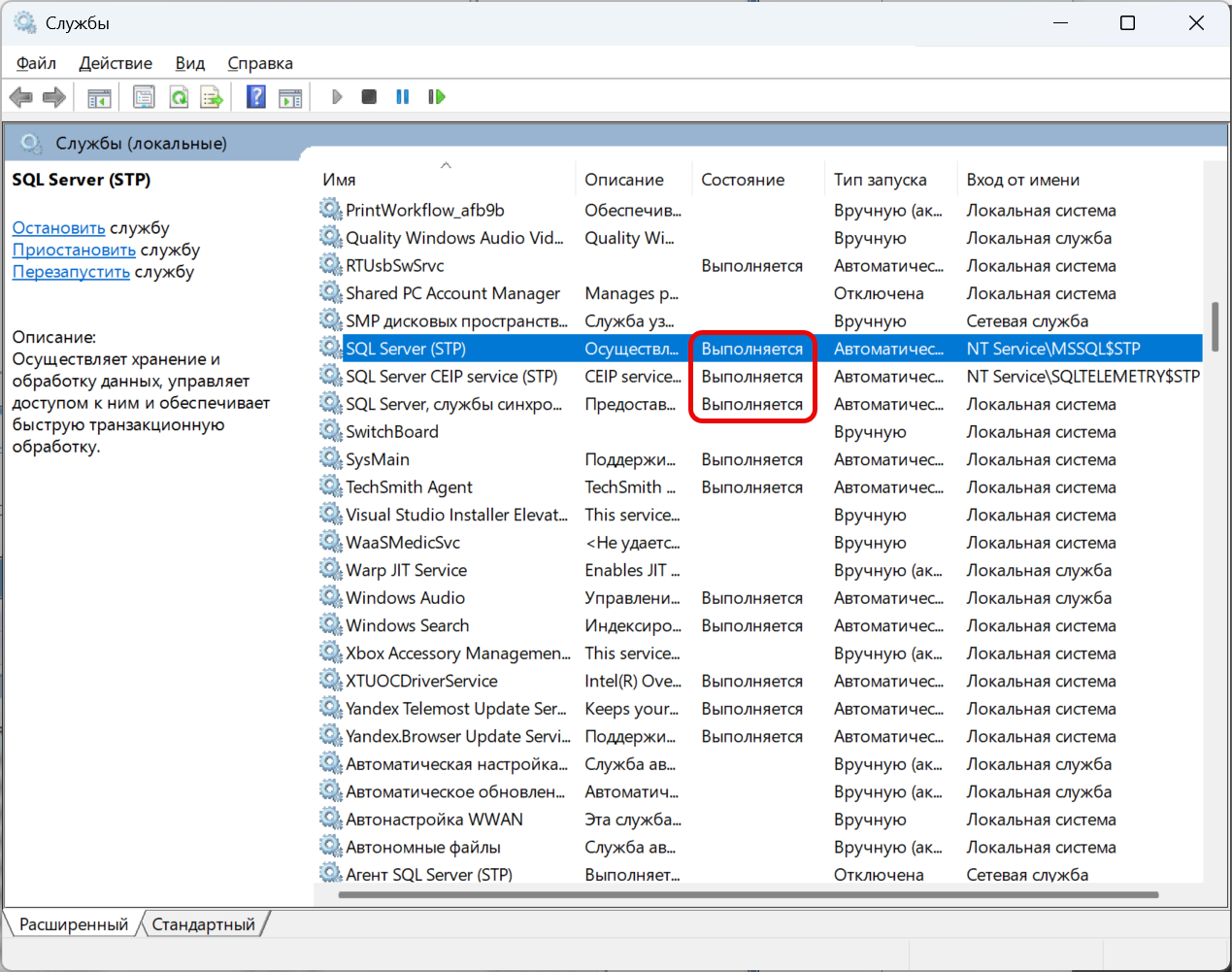Toggle the action pane toolbar icon
Screen dimensions: 1232x972
(290, 97)
